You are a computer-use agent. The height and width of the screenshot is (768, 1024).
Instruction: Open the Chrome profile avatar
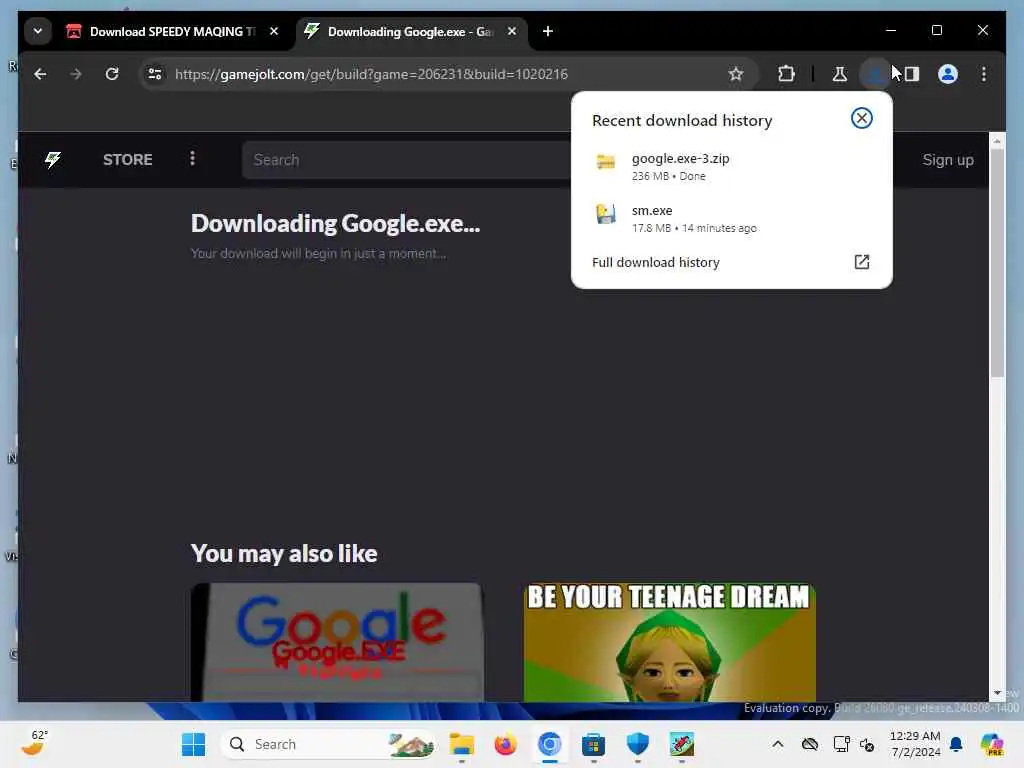[x=948, y=74]
